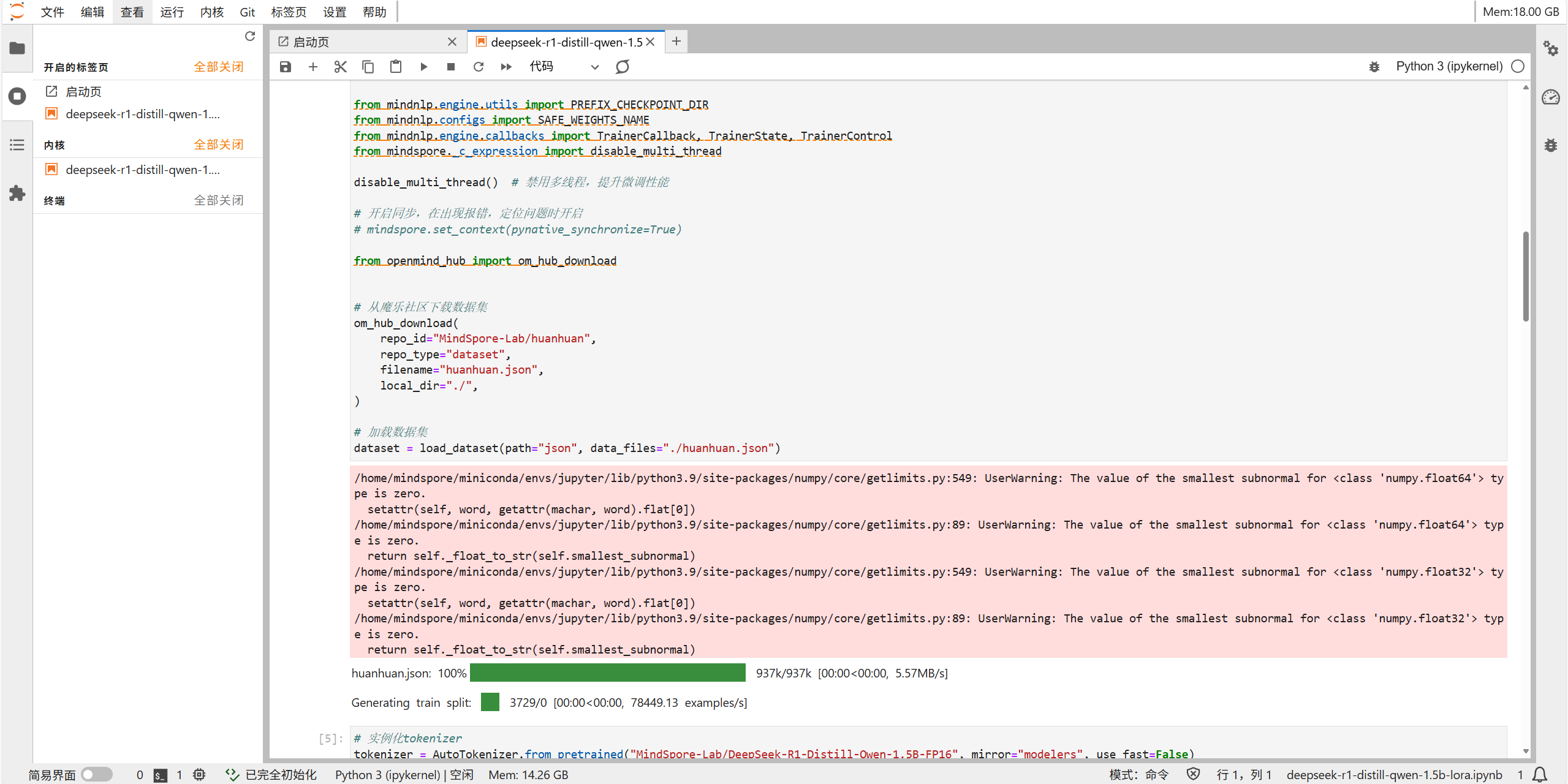Stop the kernel with the interrupt icon

pyautogui.click(x=451, y=67)
